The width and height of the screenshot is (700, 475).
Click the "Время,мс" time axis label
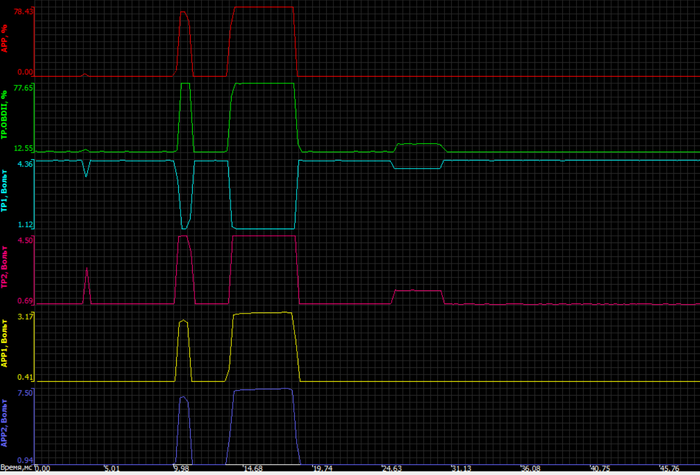pyautogui.click(x=16, y=468)
